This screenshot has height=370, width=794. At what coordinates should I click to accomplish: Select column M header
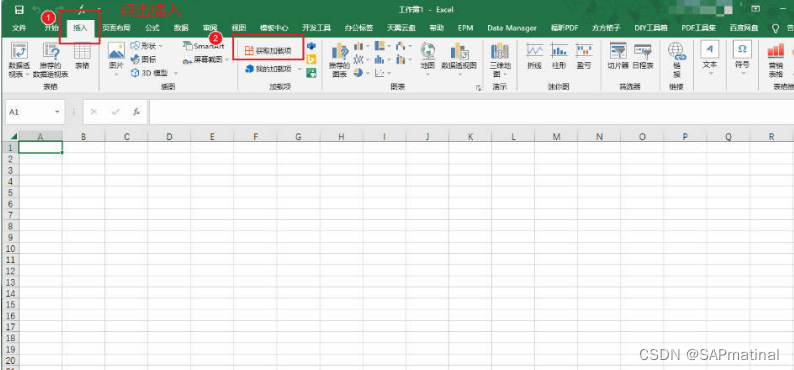557,137
